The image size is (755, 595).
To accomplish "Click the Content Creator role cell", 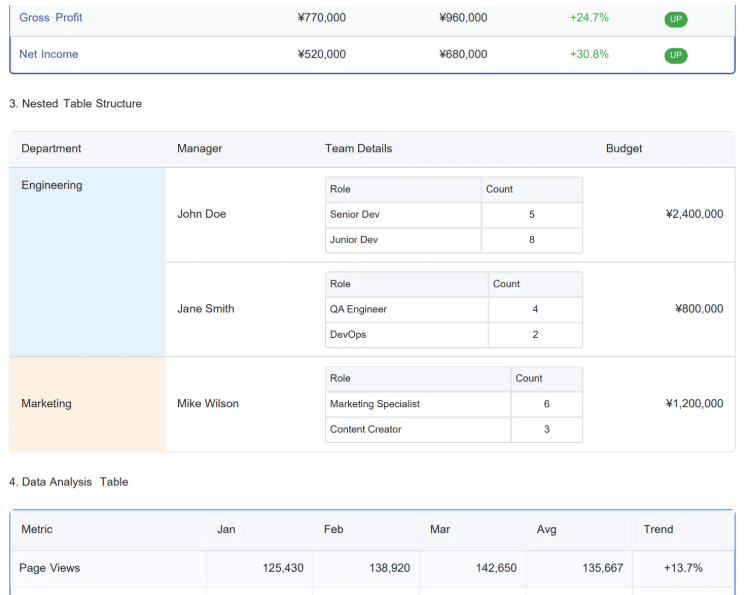I will point(366,430).
